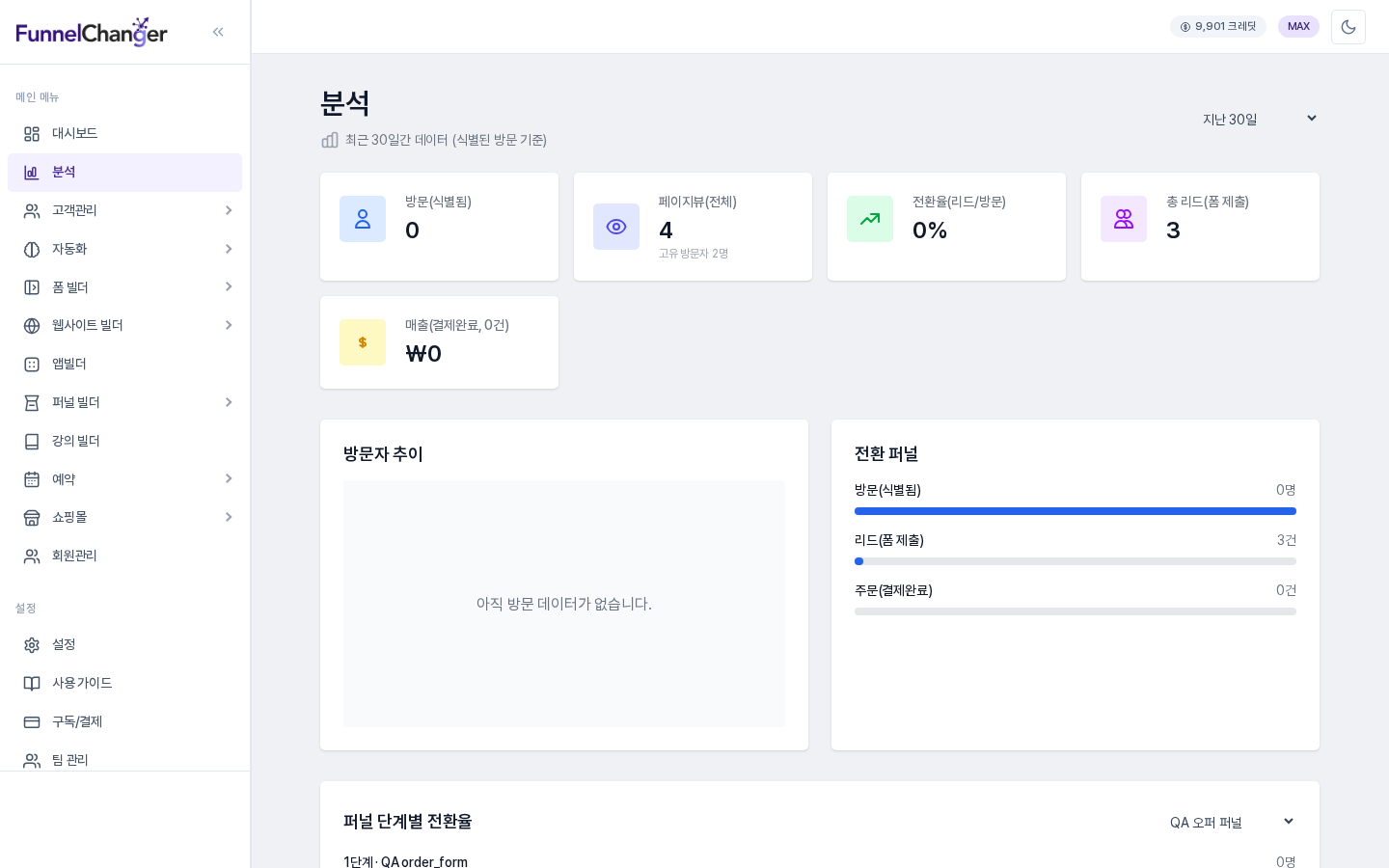Click the MAX plan badge
Viewport: 1389px width, 868px height.
(x=1298, y=26)
